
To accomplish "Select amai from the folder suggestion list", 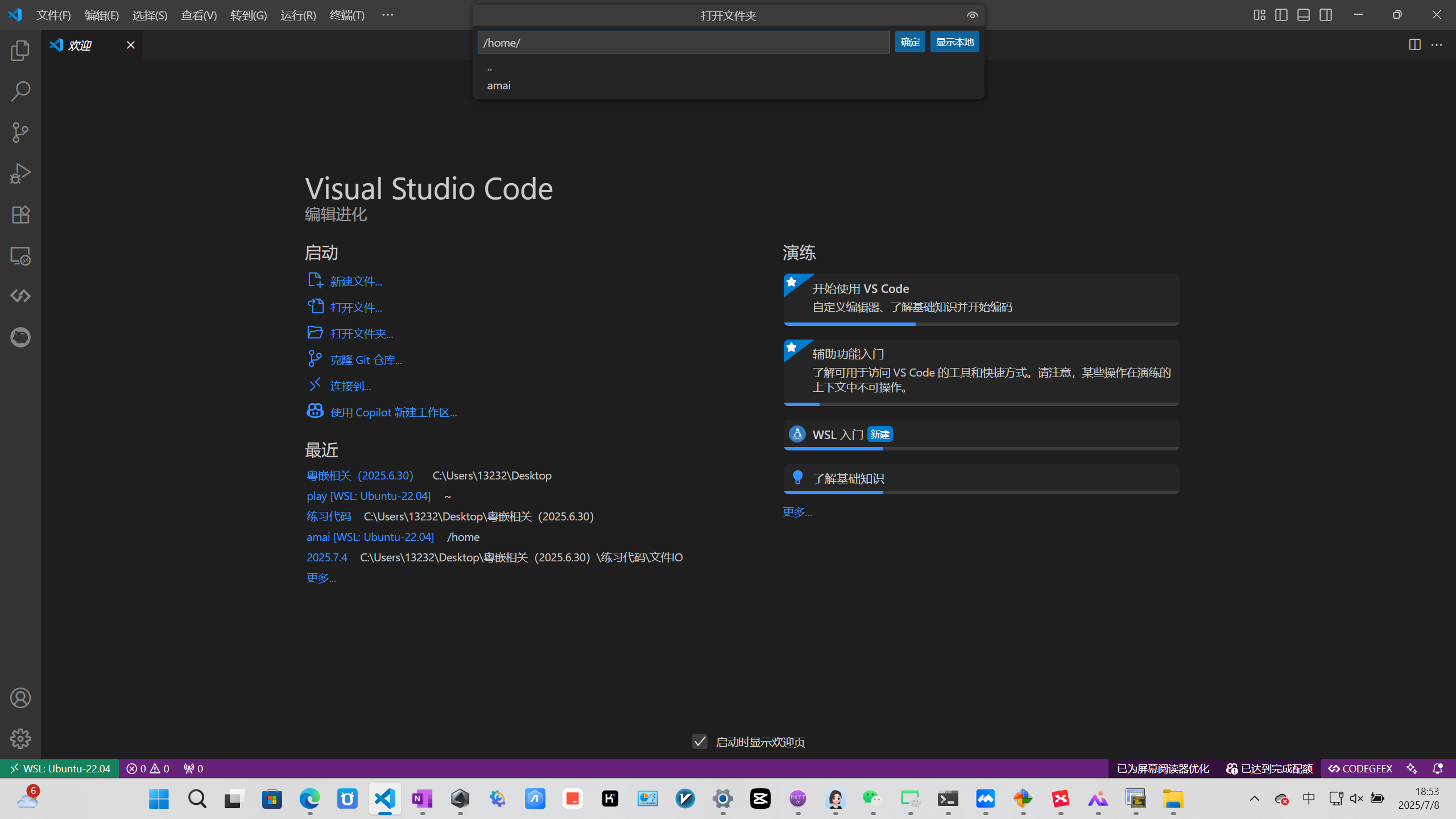I will click(x=498, y=85).
